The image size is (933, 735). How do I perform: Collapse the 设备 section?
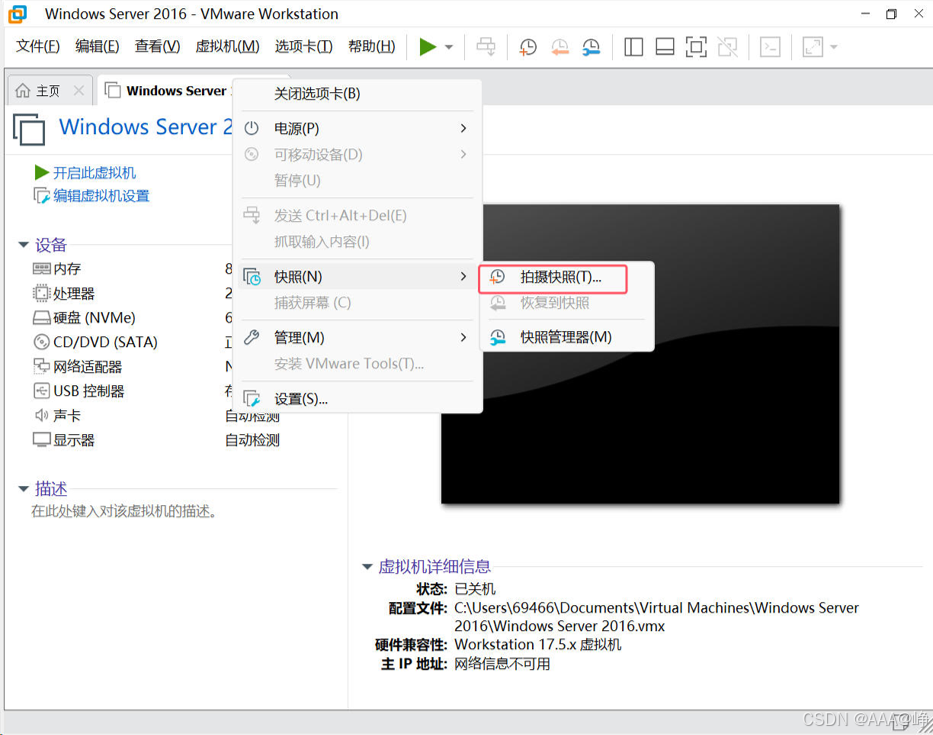[x=24, y=245]
